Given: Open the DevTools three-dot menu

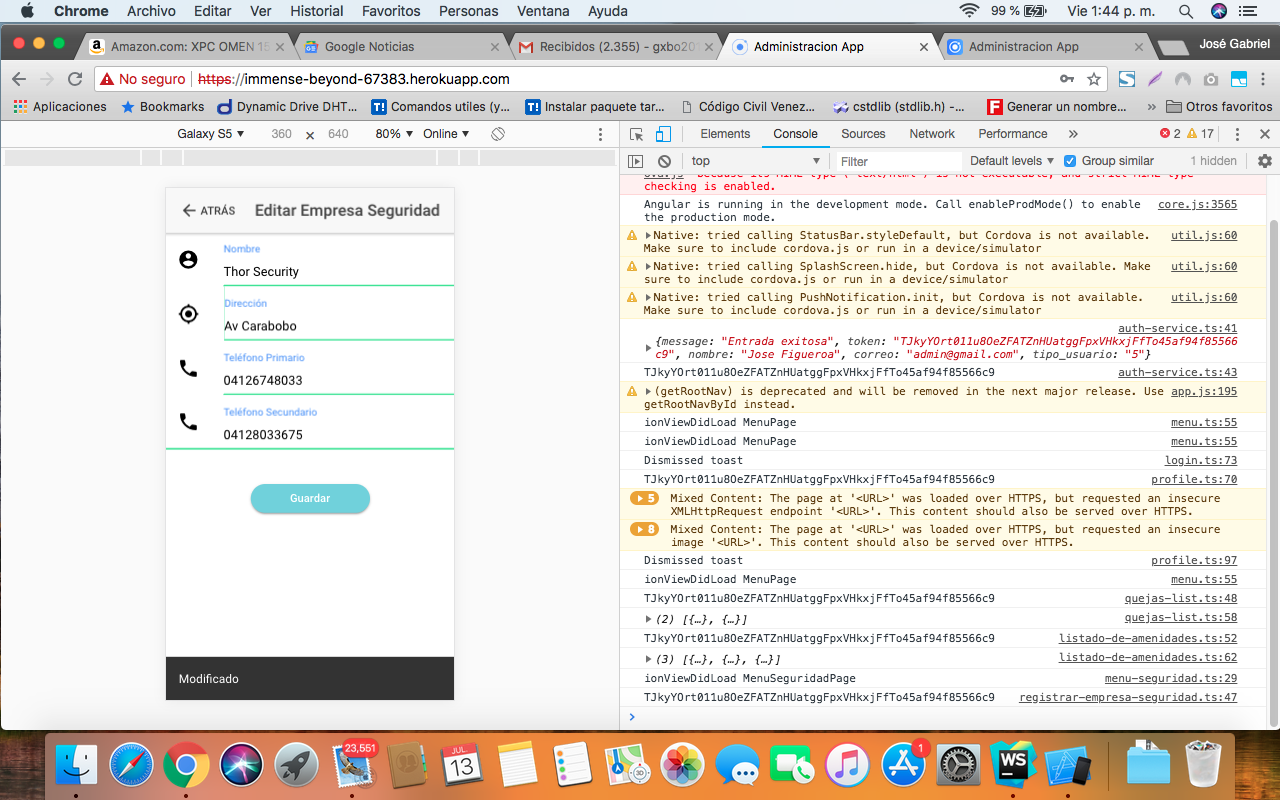Looking at the screenshot, I should pyautogui.click(x=1237, y=134).
